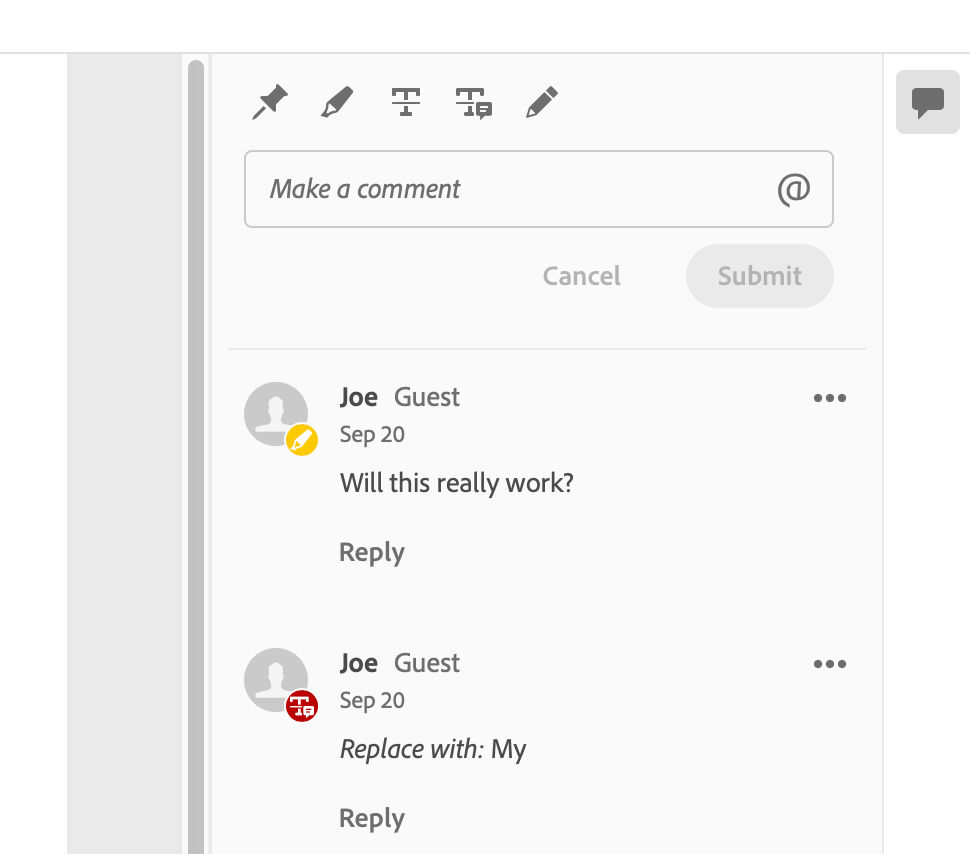
Task: Open options menu for "Replace with: My" comment
Action: coord(829,664)
